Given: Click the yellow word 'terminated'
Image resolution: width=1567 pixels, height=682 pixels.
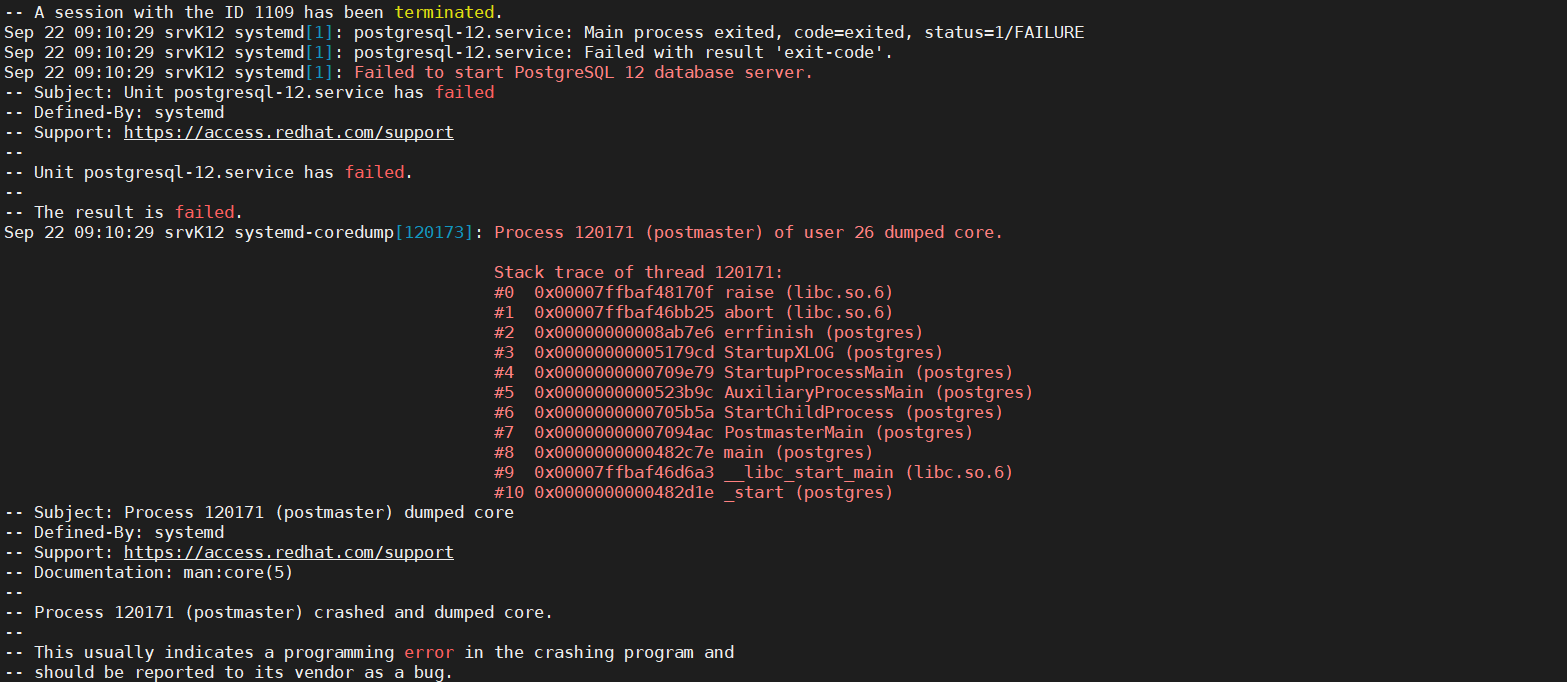Looking at the screenshot, I should point(444,12).
